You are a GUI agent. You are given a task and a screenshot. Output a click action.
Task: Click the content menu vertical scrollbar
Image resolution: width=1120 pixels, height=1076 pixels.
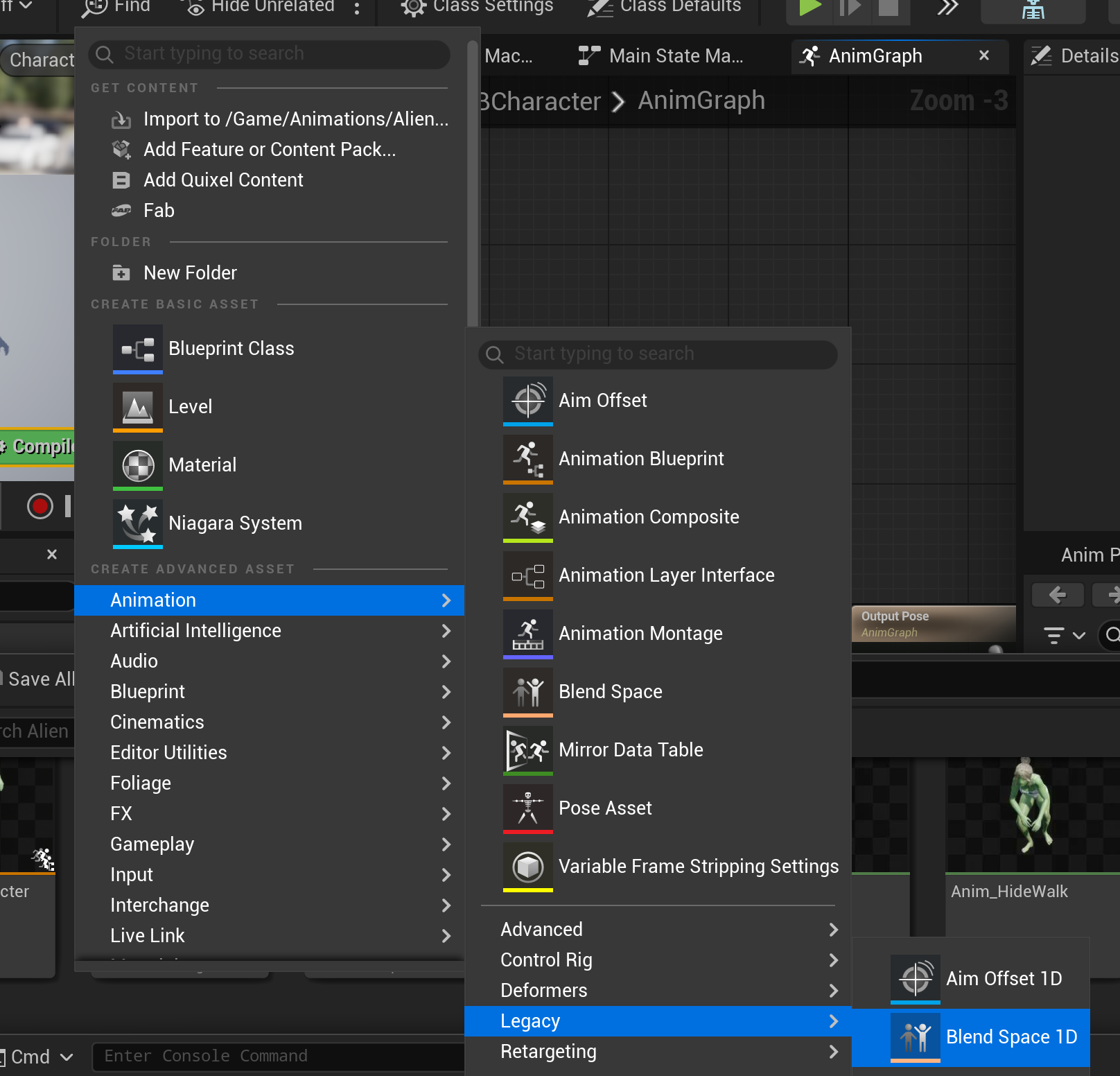click(x=473, y=184)
